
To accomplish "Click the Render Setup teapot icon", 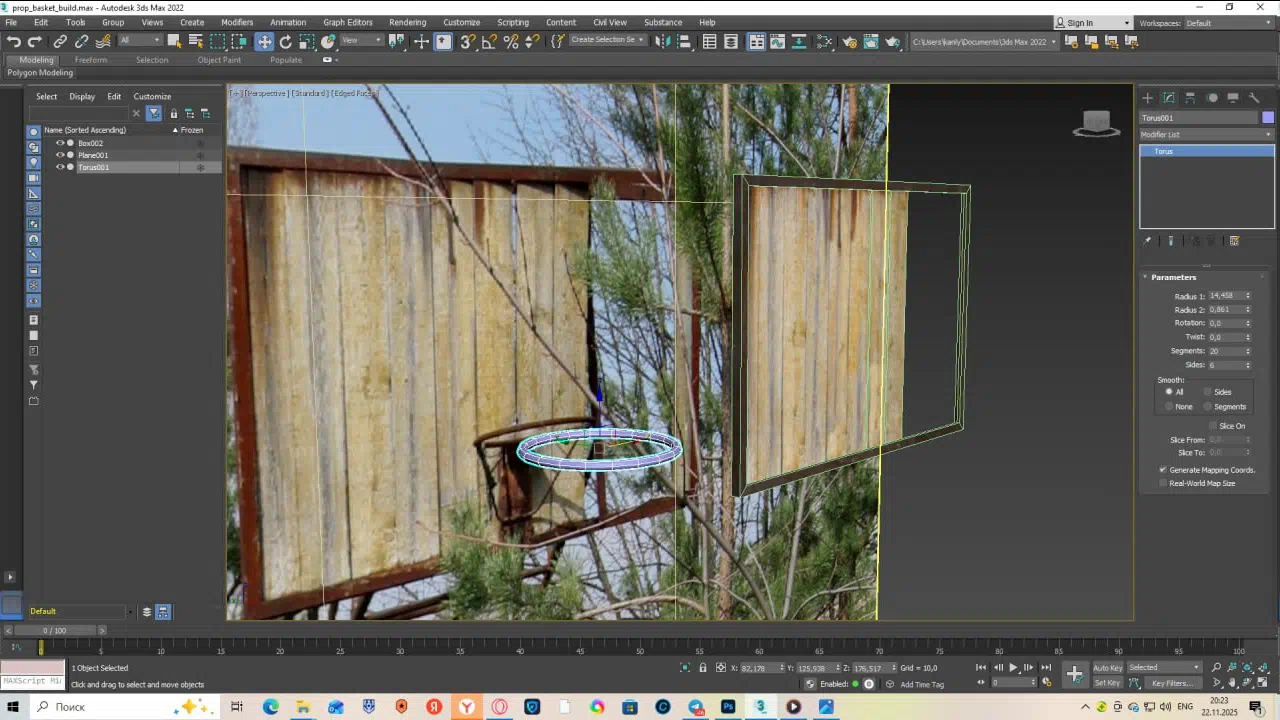I will [849, 41].
